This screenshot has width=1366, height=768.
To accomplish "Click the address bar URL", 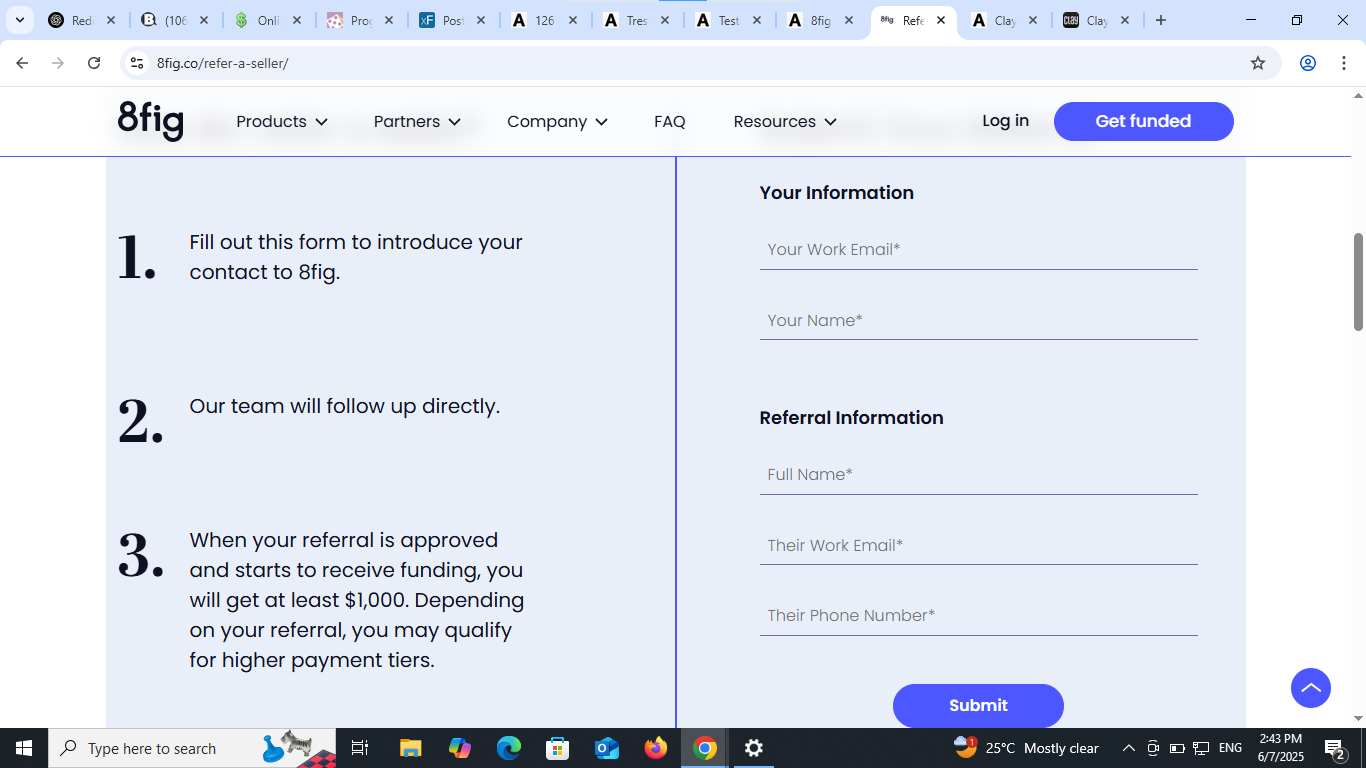I will [x=222, y=63].
